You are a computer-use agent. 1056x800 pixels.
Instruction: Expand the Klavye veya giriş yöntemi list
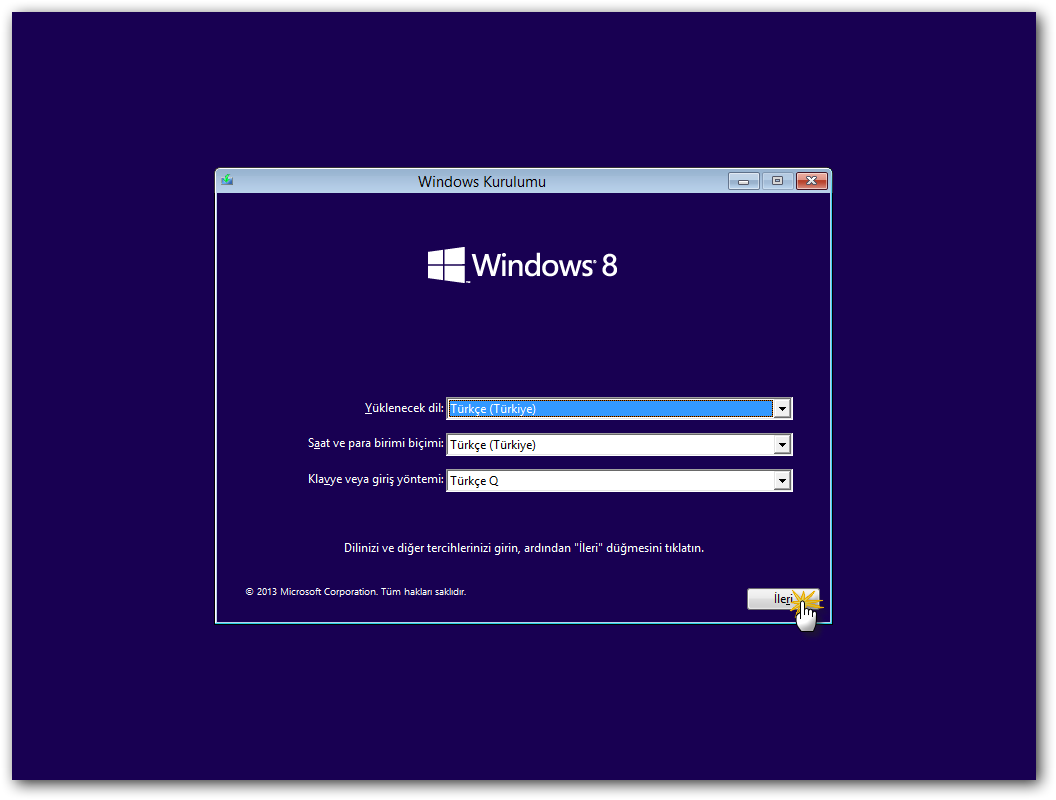point(783,480)
